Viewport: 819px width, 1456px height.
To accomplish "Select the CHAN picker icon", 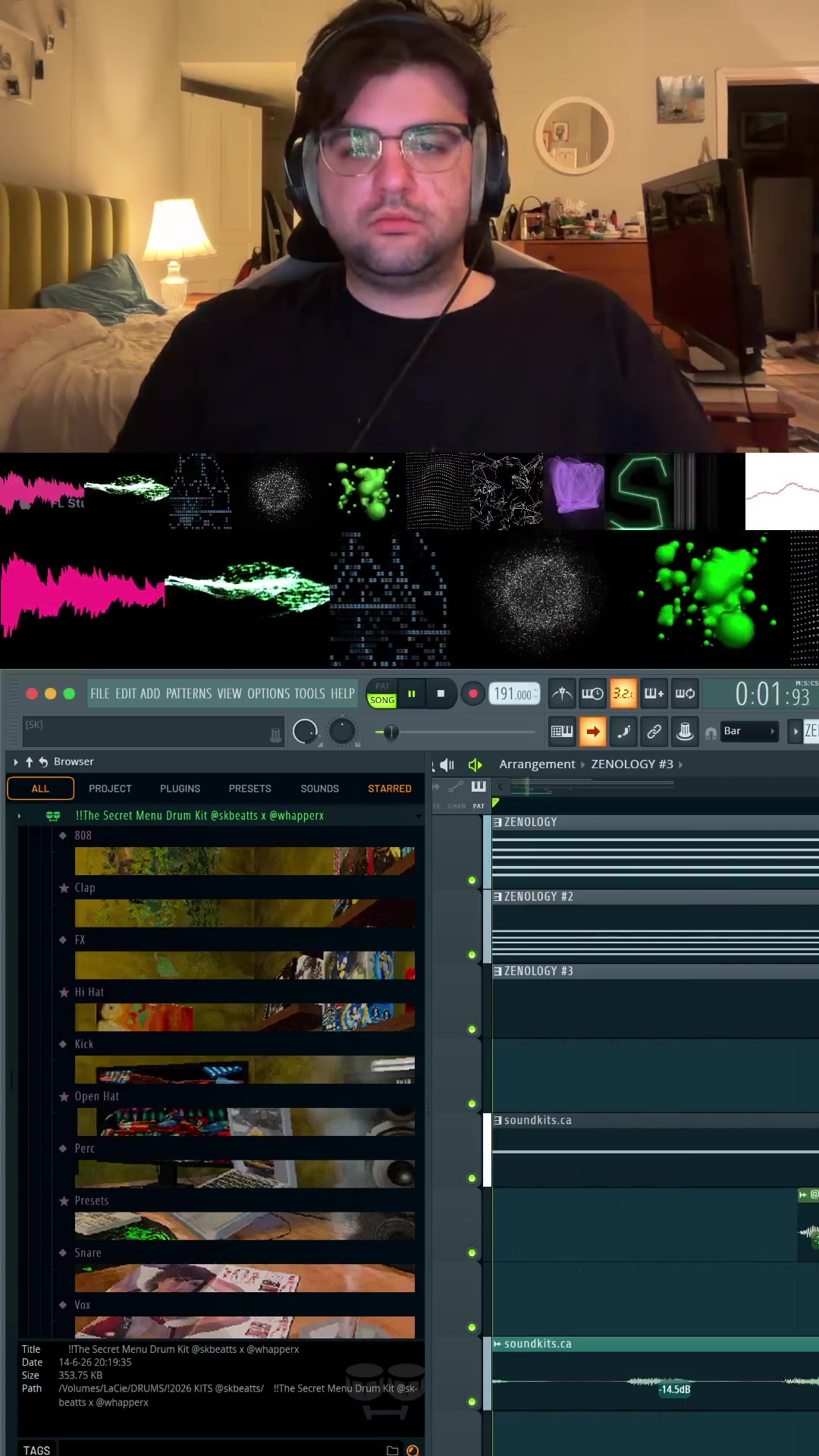I will pyautogui.click(x=456, y=786).
